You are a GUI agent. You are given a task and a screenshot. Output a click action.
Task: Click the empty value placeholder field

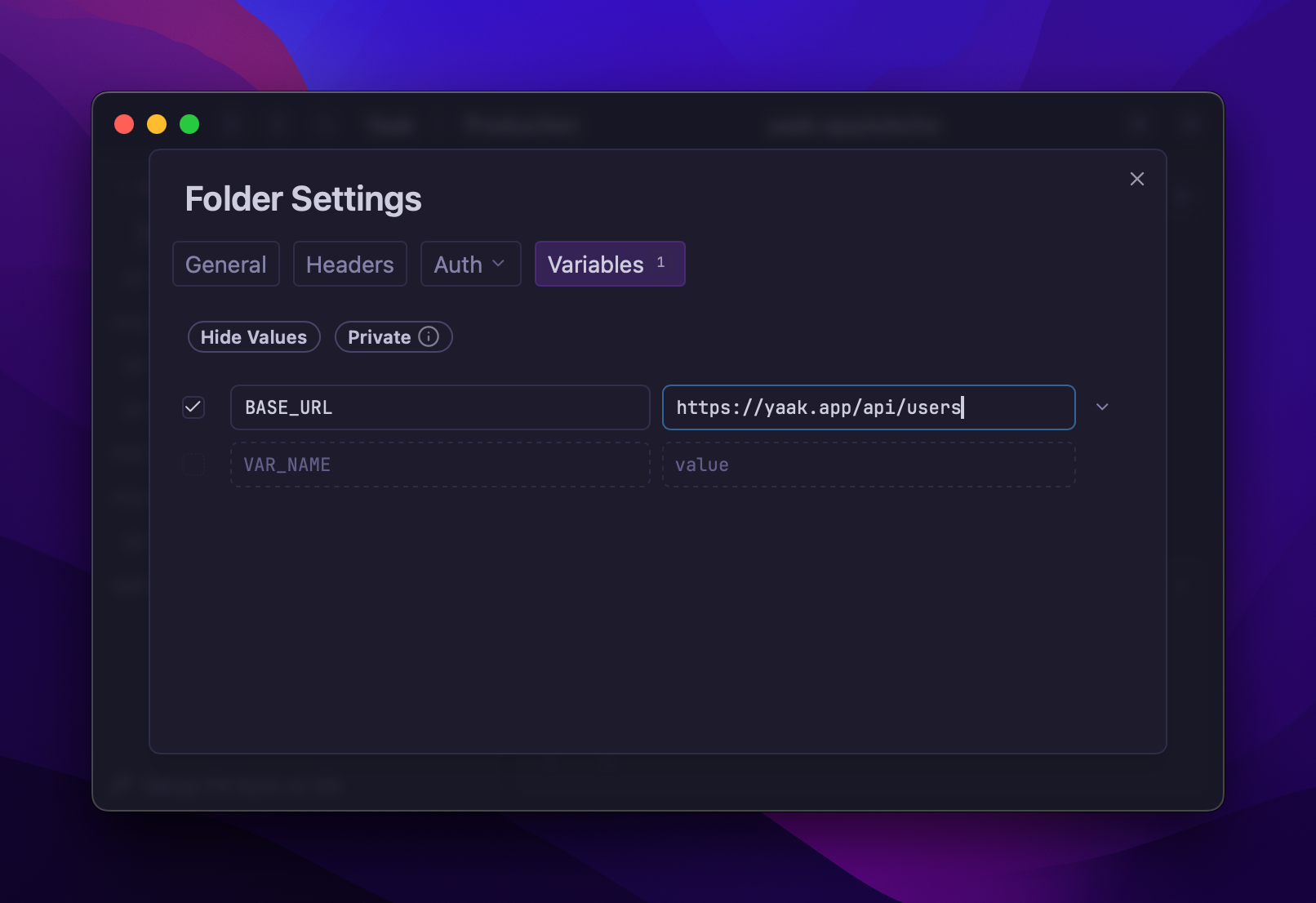868,465
